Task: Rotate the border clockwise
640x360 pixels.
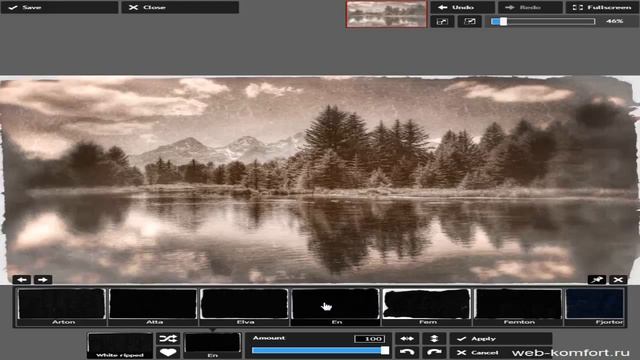Action: pyautogui.click(x=434, y=352)
